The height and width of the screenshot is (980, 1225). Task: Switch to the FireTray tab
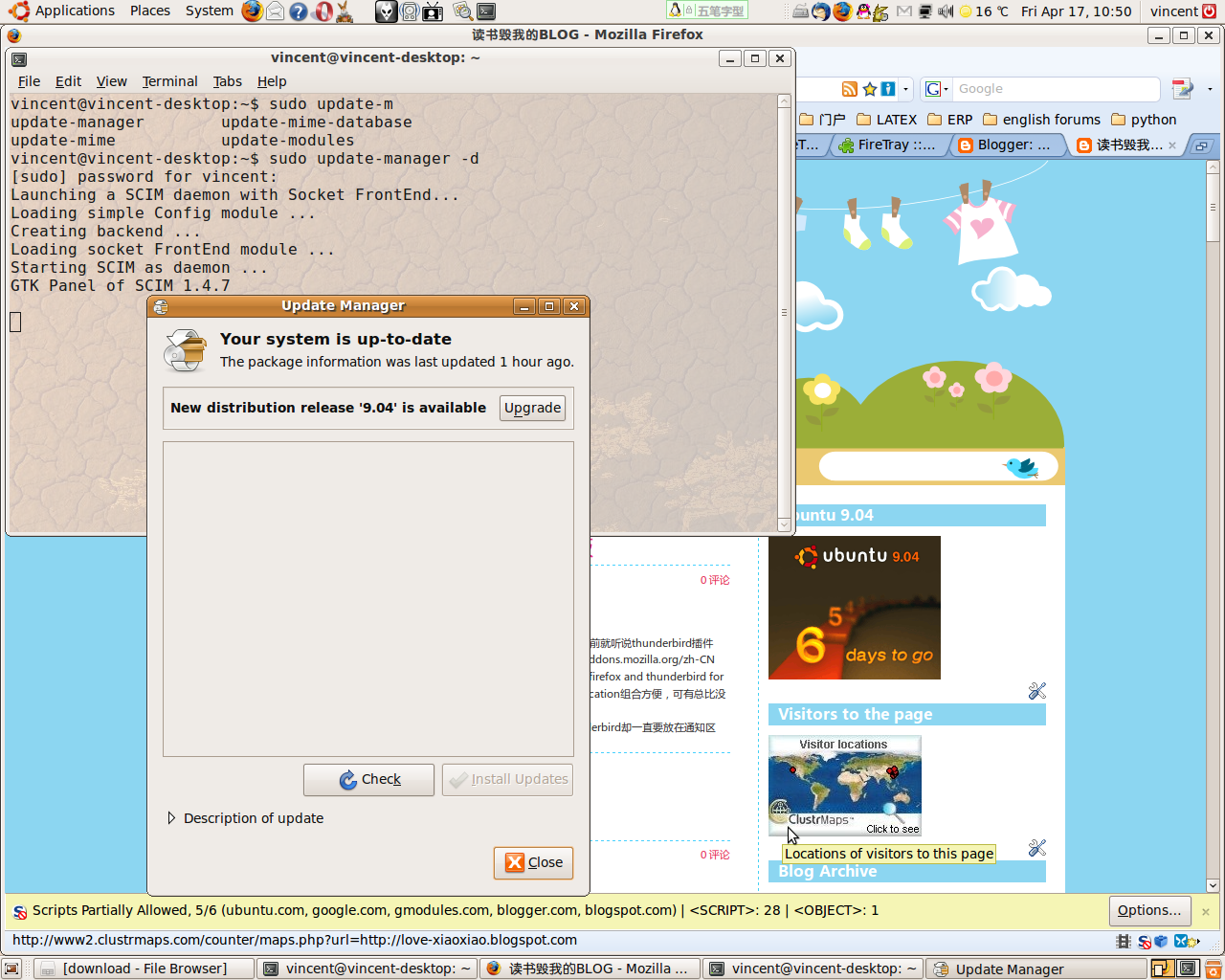click(887, 145)
